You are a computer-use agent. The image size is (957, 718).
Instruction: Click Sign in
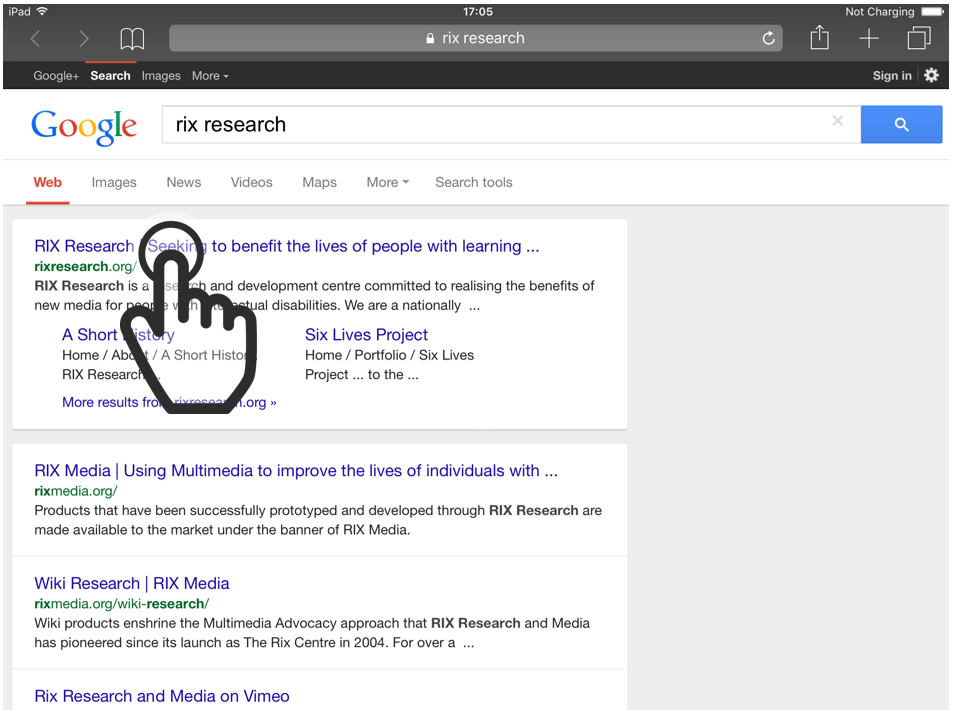(x=892, y=76)
